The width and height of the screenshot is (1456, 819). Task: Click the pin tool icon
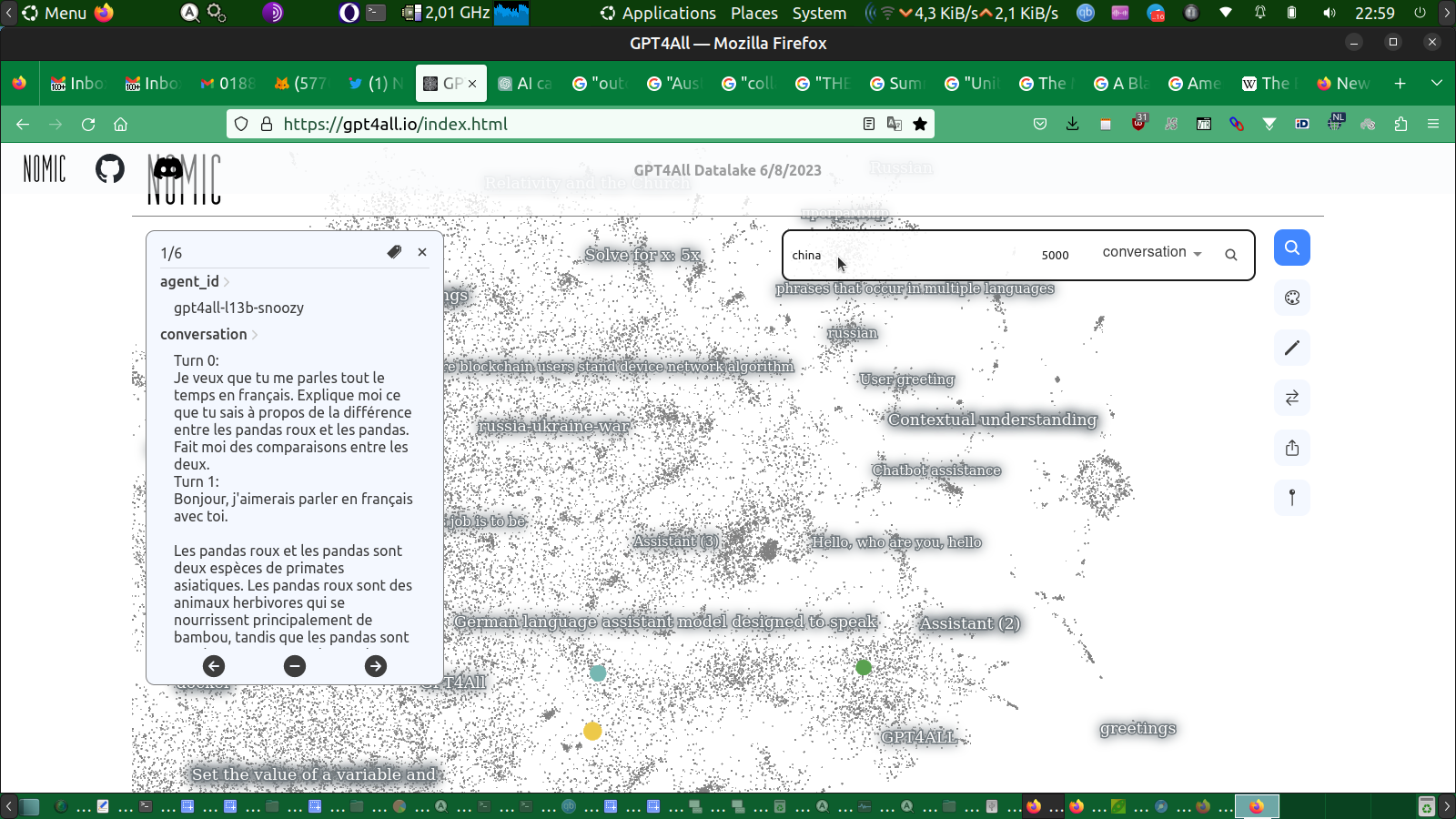pos(1291,498)
